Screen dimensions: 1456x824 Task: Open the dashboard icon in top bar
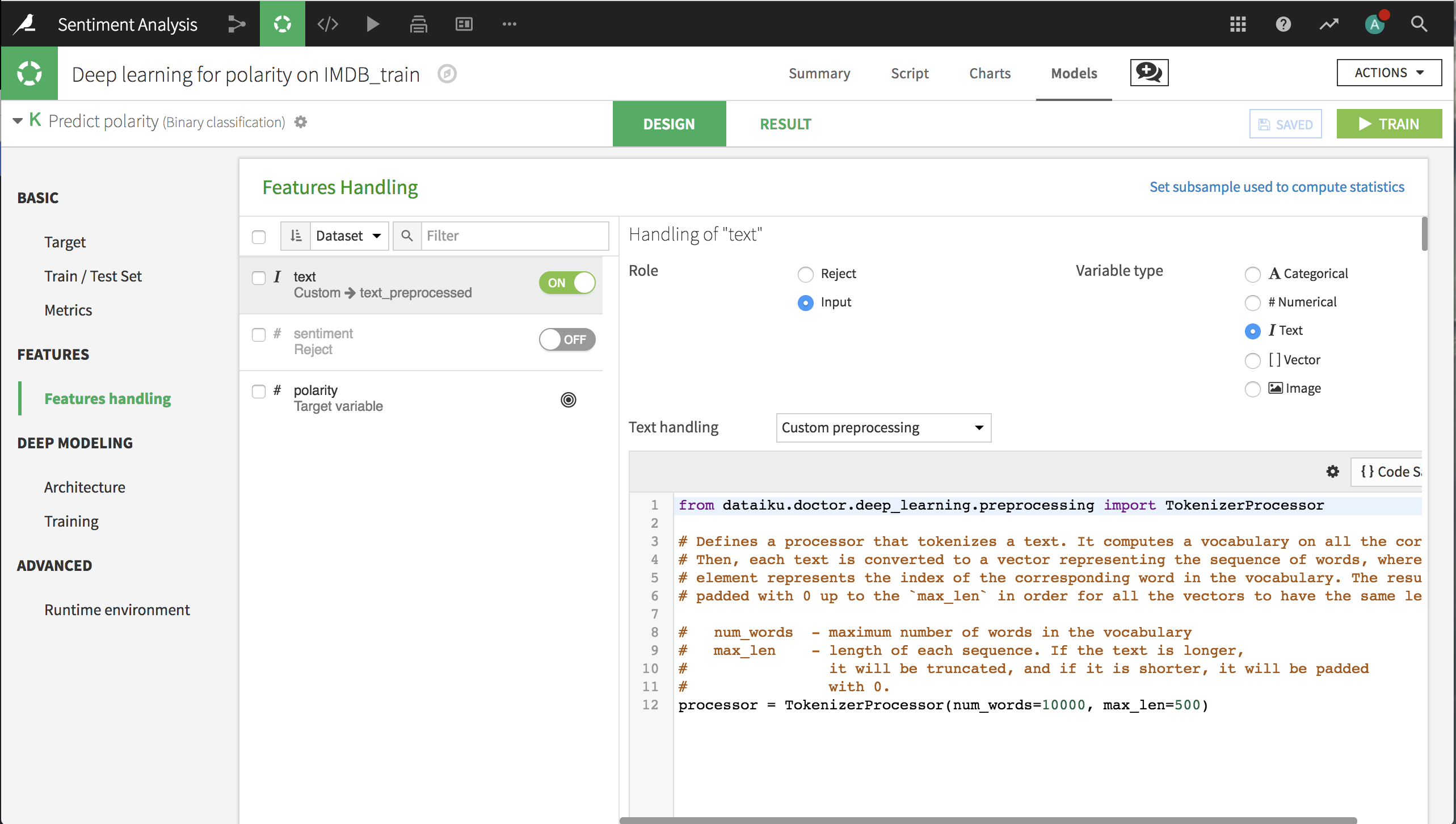pyautogui.click(x=464, y=24)
